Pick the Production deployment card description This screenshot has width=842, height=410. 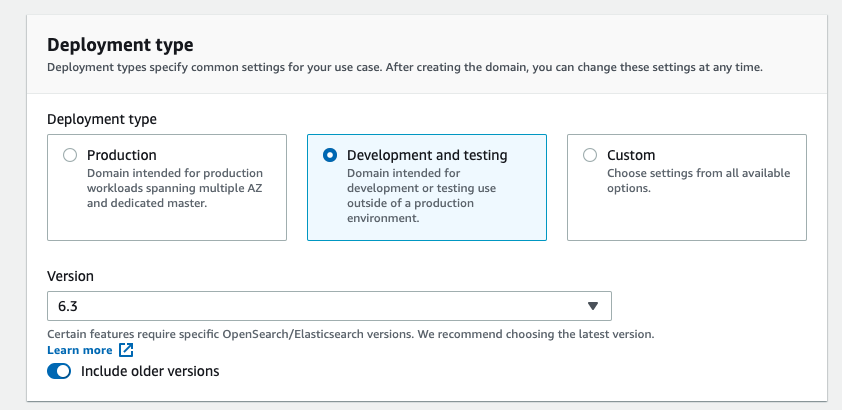pos(175,188)
